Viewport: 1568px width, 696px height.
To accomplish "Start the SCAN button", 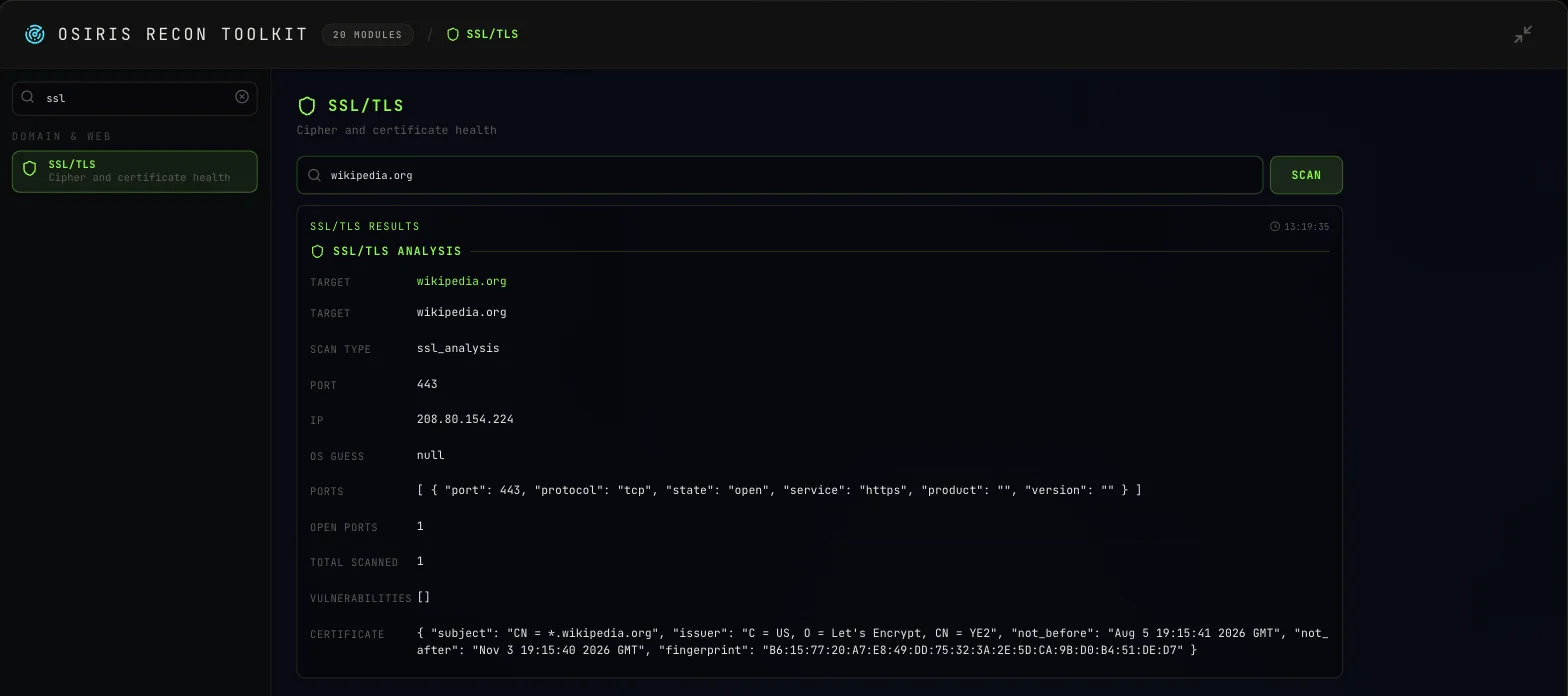I will [x=1306, y=175].
